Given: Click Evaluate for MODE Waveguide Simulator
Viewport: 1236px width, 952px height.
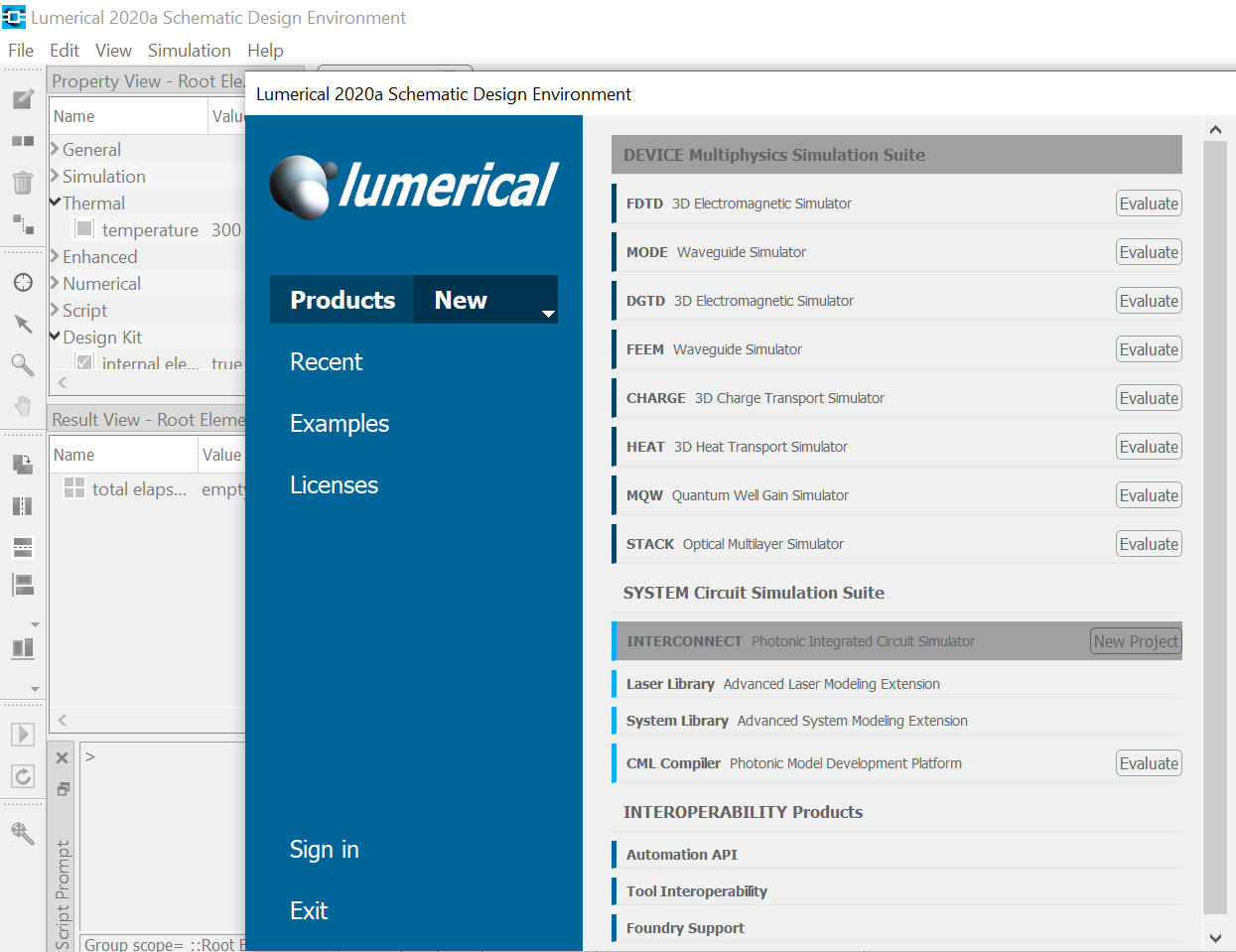Looking at the screenshot, I should coord(1149,252).
